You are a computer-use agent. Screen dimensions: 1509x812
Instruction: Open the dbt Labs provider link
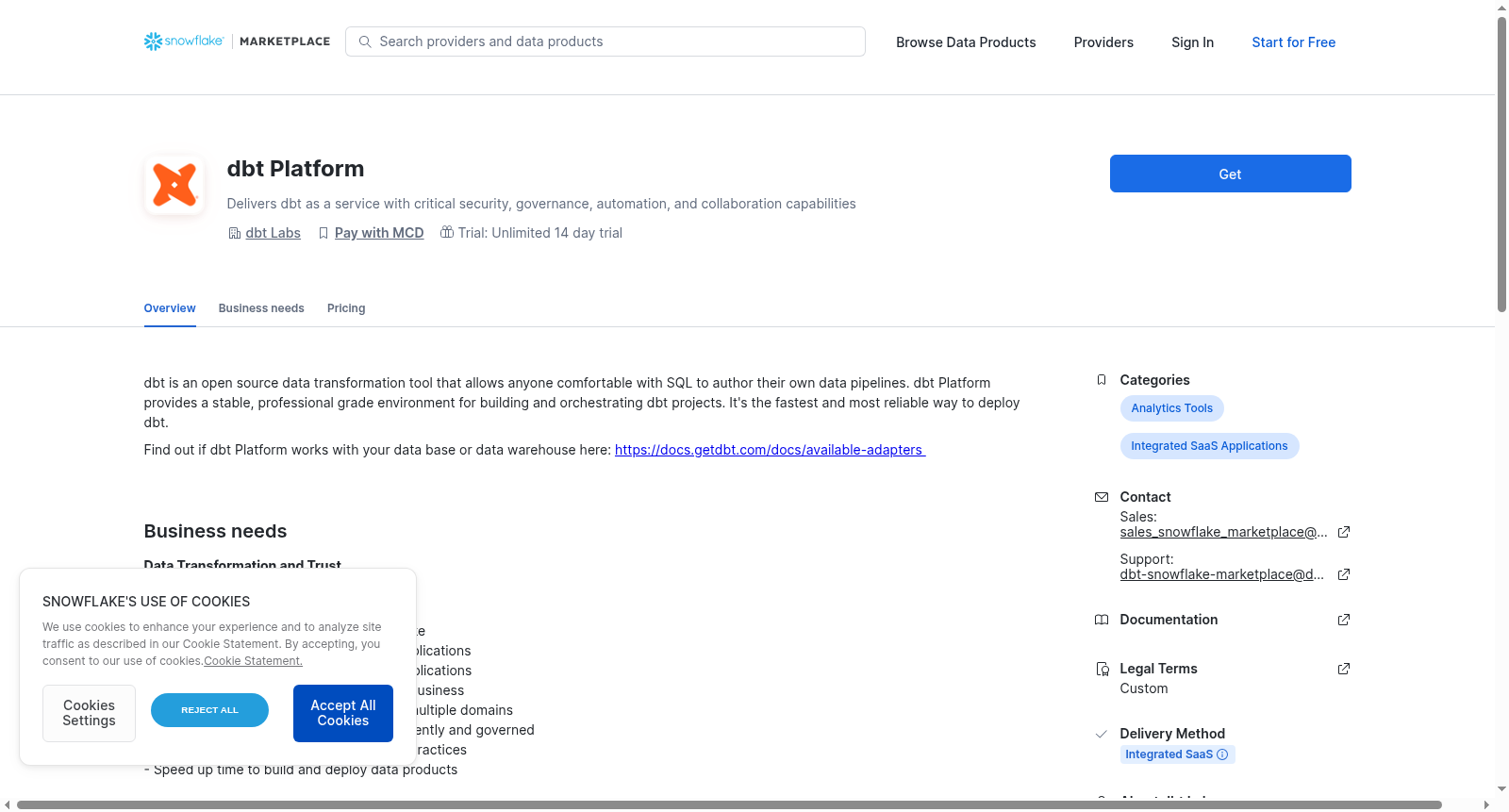273,233
